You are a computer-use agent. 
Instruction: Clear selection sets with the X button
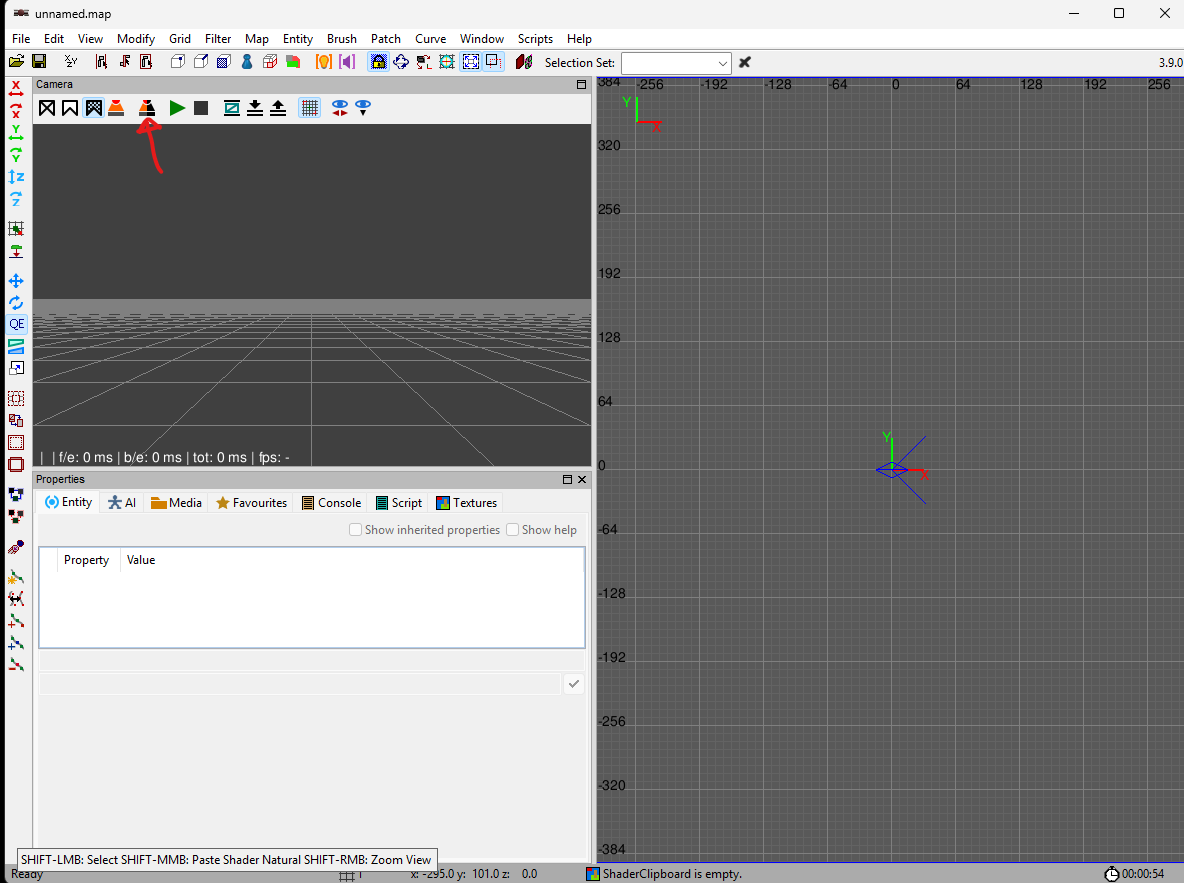745,62
